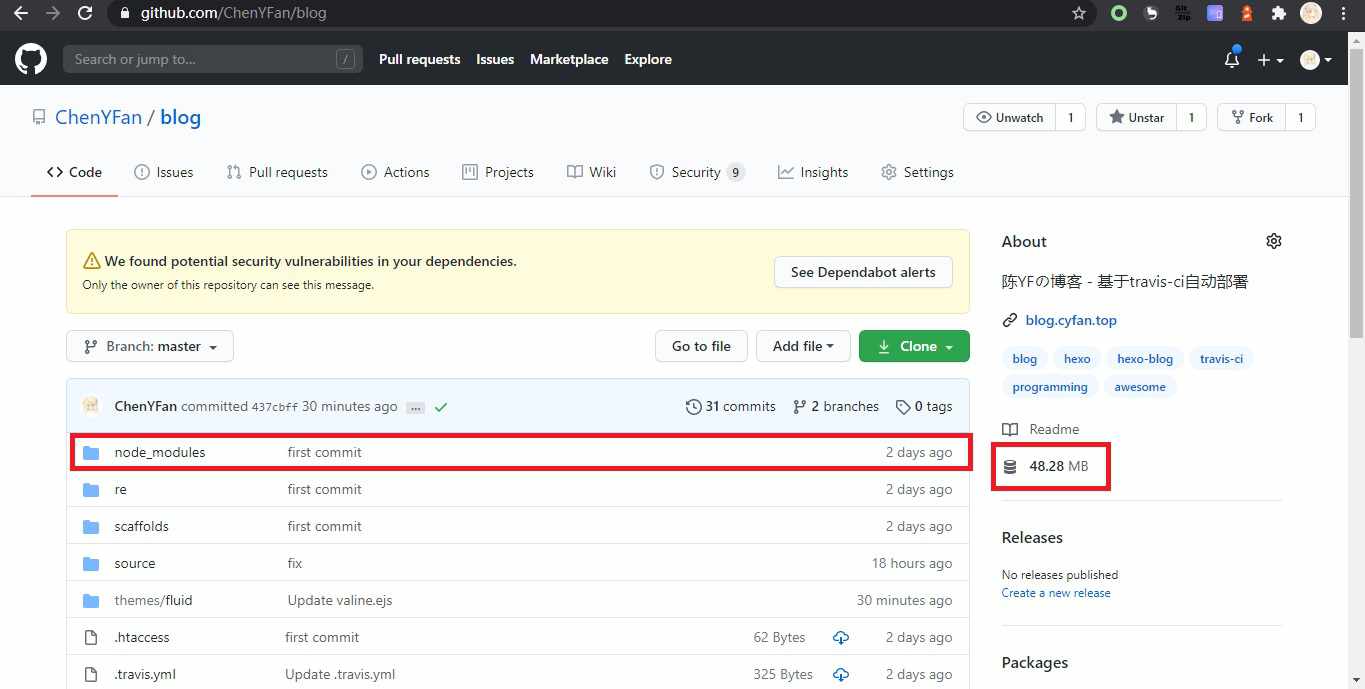Click the Go to file button
The image size is (1365, 689).
point(701,346)
